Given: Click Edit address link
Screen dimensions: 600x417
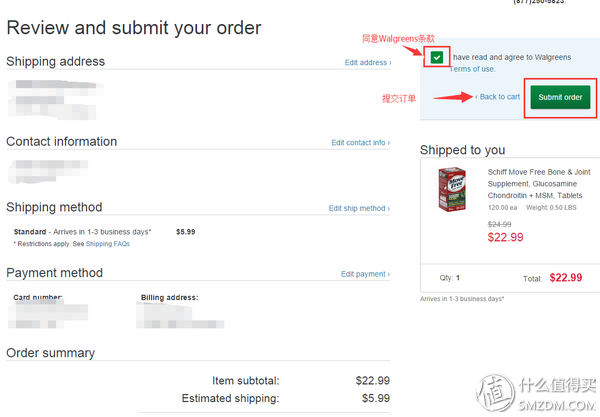Looking at the screenshot, I should click(x=366, y=62).
